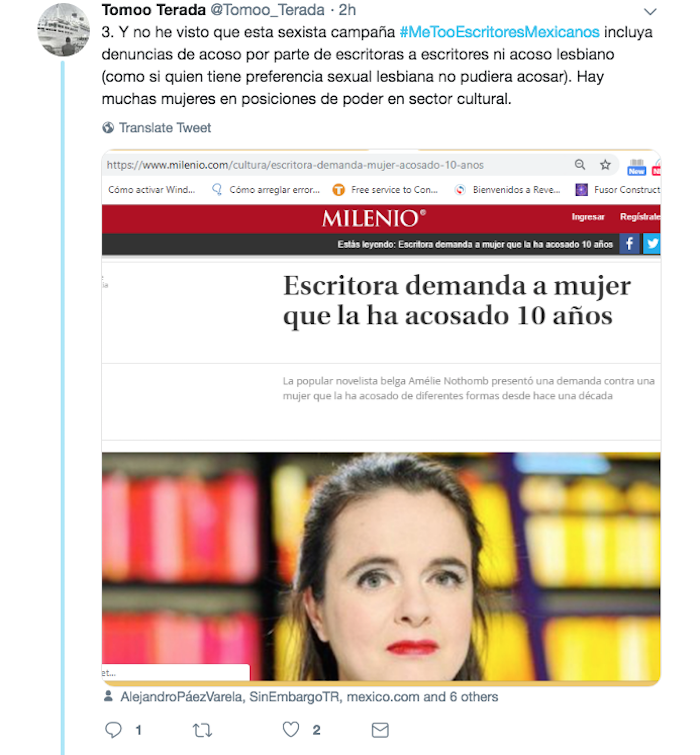This screenshot has width=700, height=755.
Task: Click the Facebook share icon in screenshot
Action: click(x=629, y=244)
